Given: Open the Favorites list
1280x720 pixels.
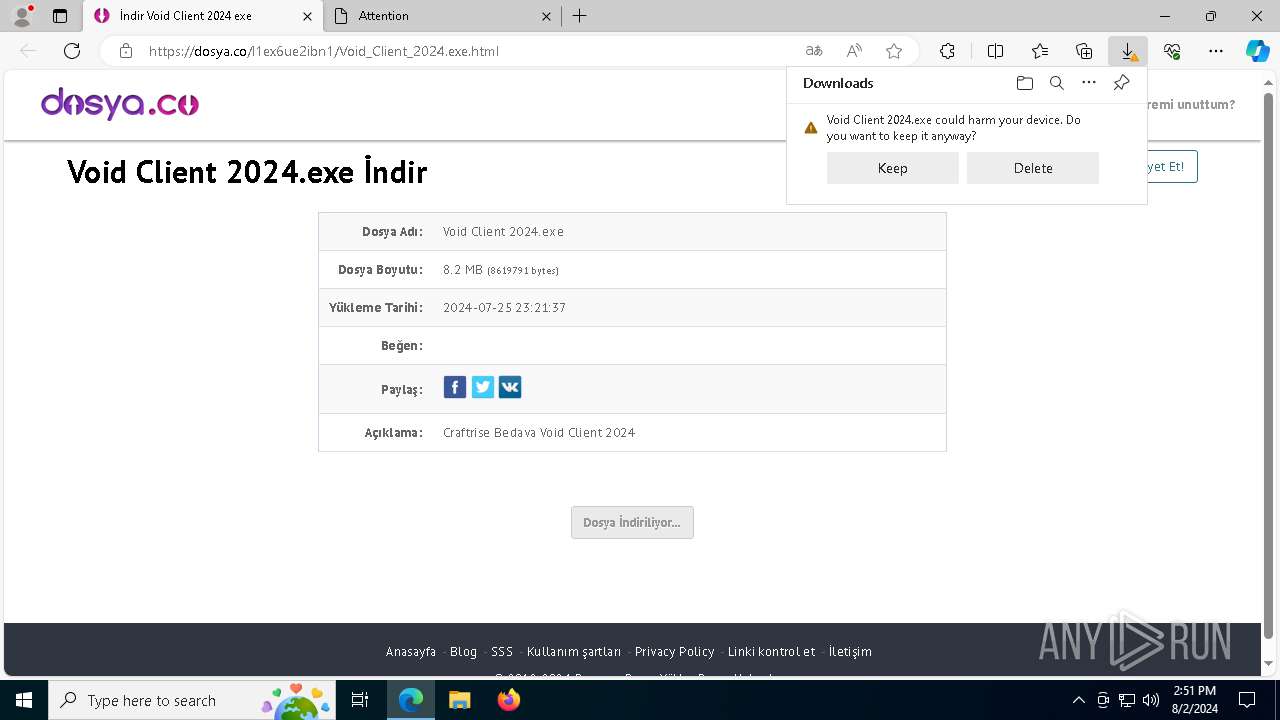Looking at the screenshot, I should pos(1040,51).
